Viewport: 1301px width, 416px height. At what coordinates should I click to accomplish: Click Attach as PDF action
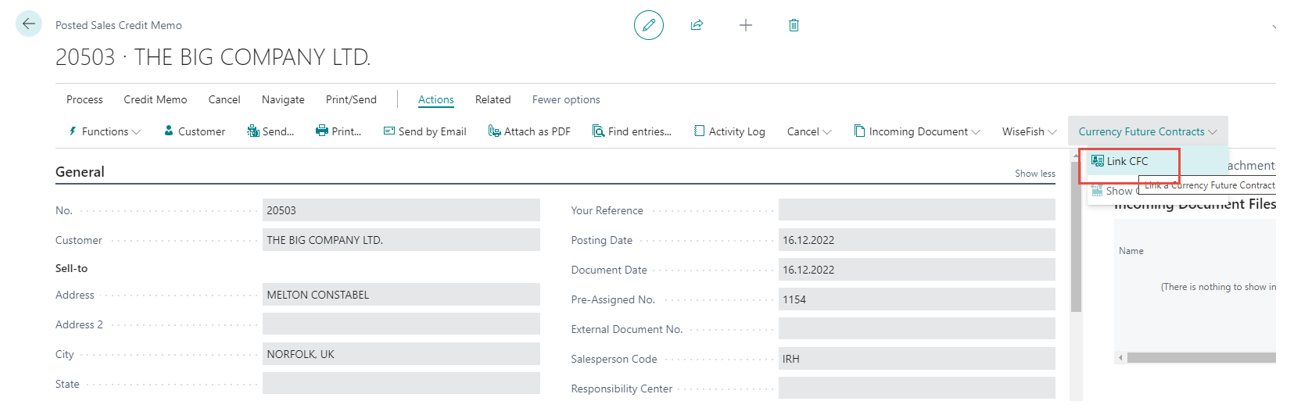[529, 131]
